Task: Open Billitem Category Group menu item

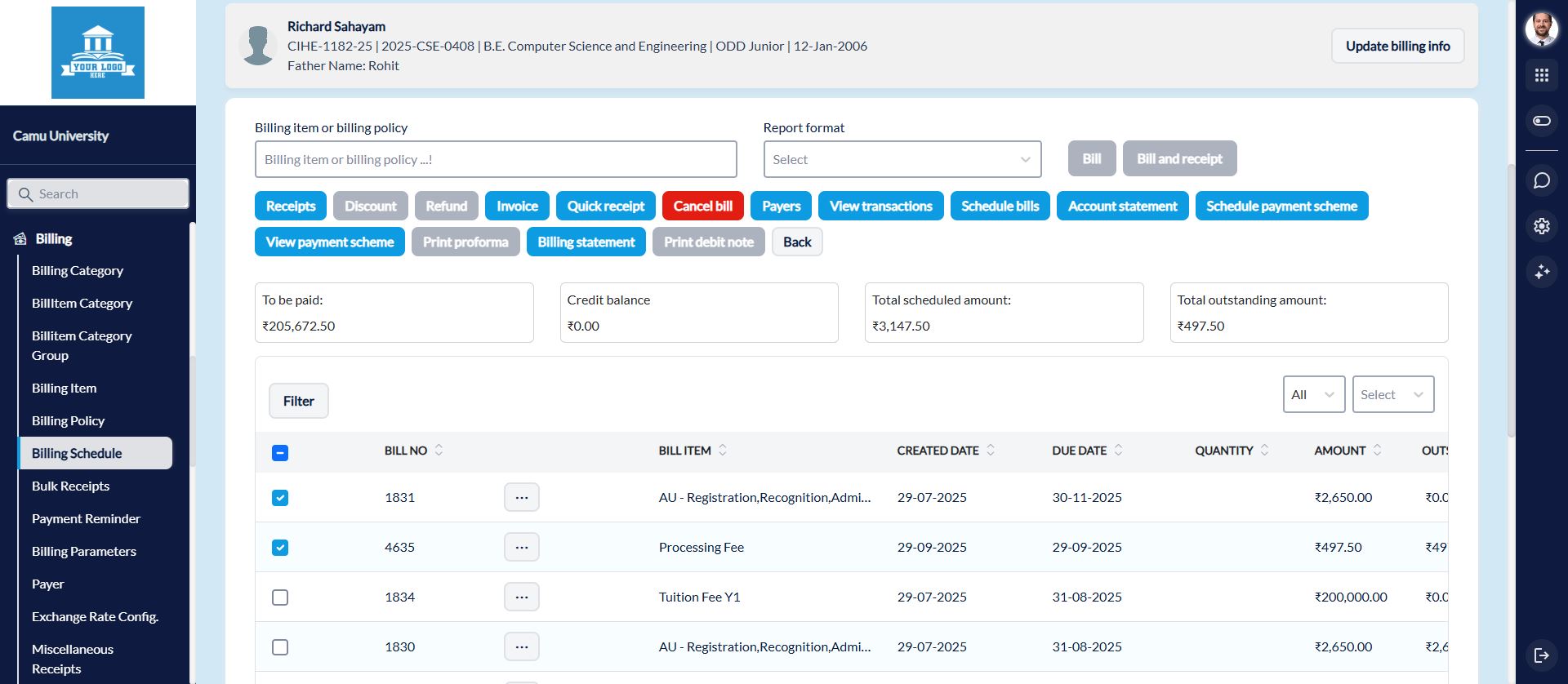Action: coord(82,346)
